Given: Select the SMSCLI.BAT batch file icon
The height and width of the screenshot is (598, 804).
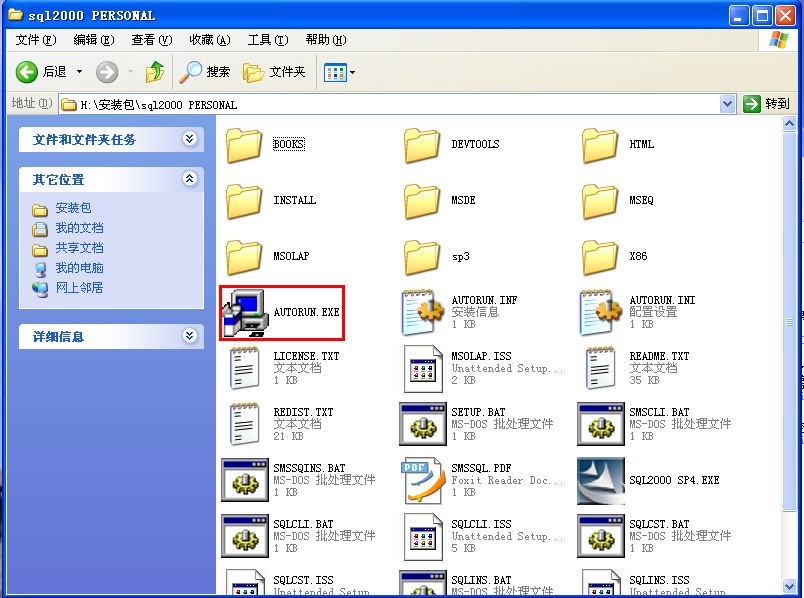Looking at the screenshot, I should (600, 424).
